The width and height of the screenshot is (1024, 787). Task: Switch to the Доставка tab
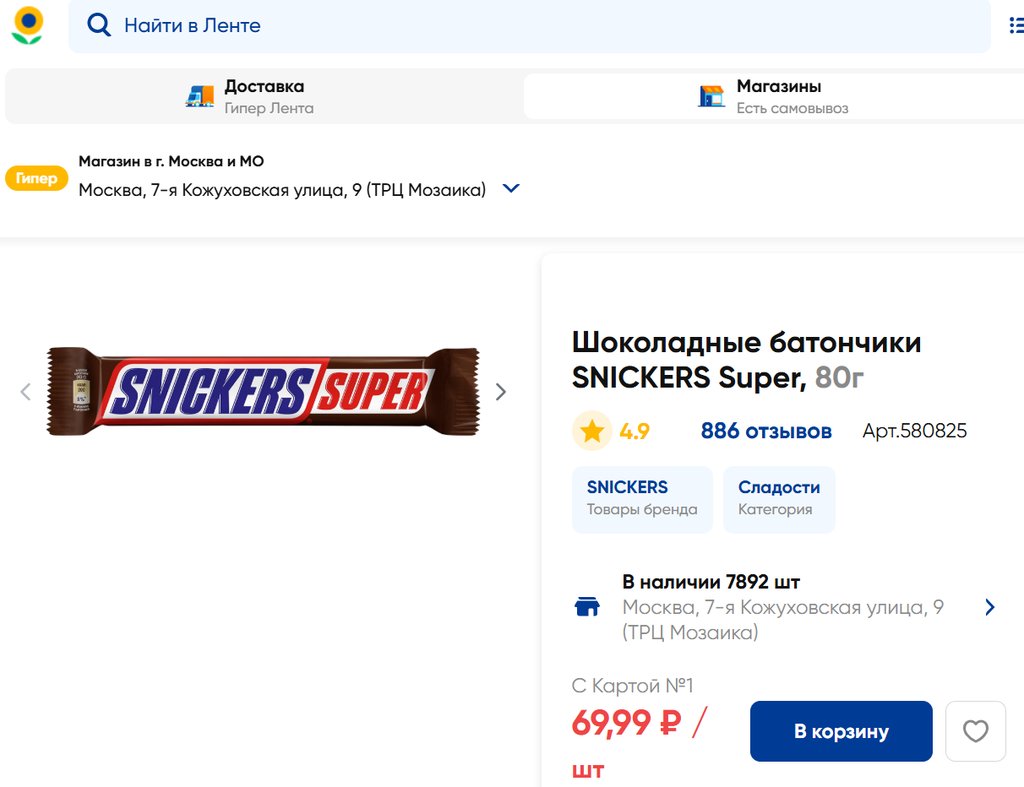264,96
